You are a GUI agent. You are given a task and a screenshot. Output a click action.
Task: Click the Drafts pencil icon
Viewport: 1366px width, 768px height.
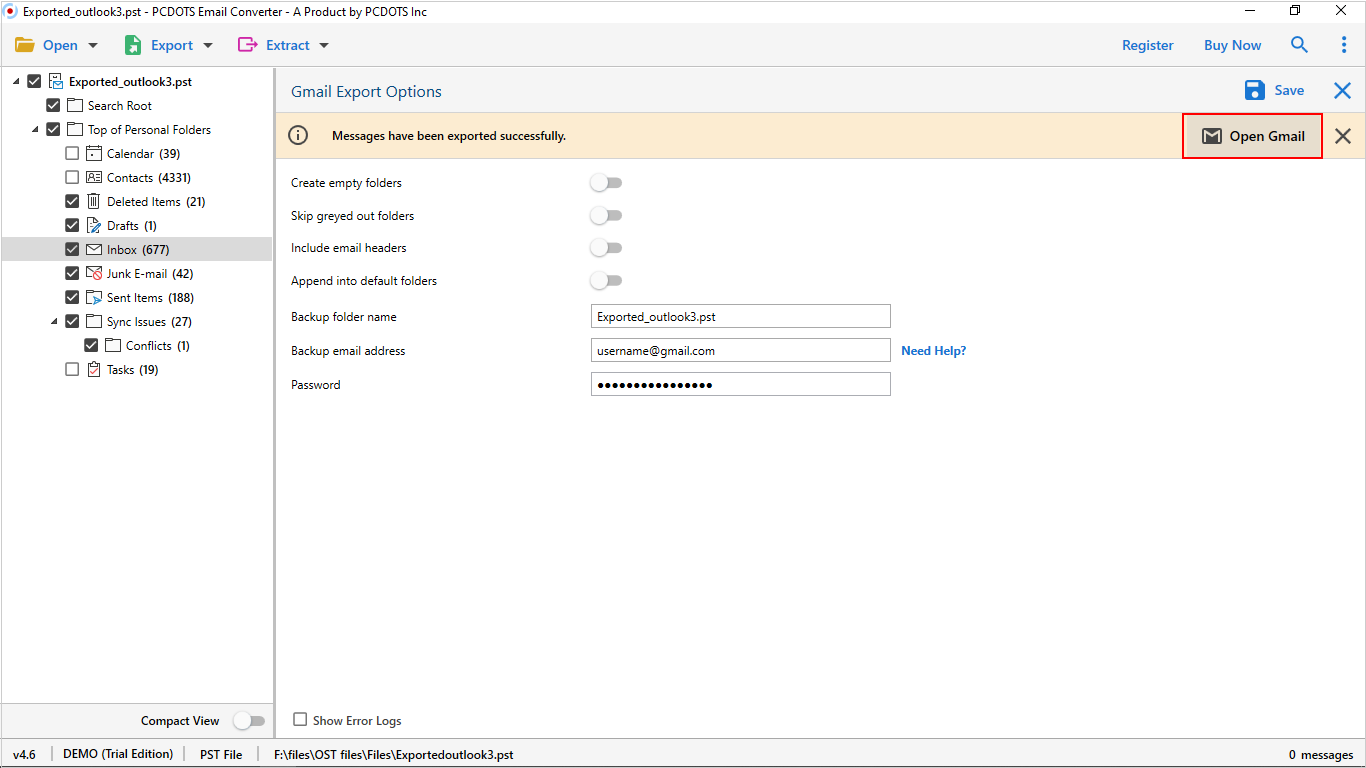coord(94,225)
